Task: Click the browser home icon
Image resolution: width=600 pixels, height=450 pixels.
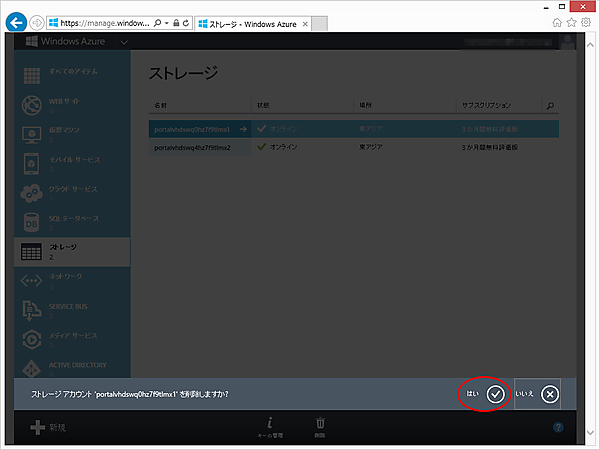Action: click(x=557, y=23)
